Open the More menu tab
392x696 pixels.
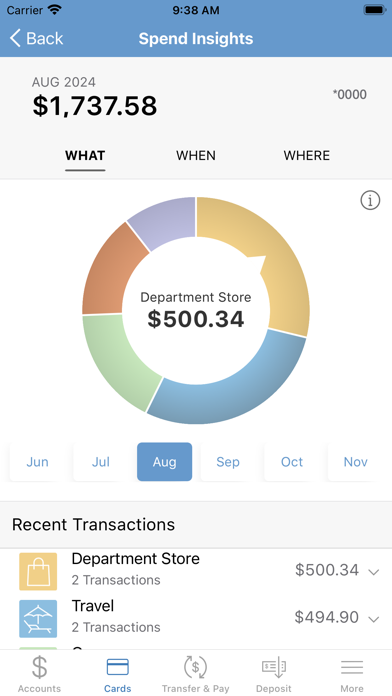click(352, 674)
